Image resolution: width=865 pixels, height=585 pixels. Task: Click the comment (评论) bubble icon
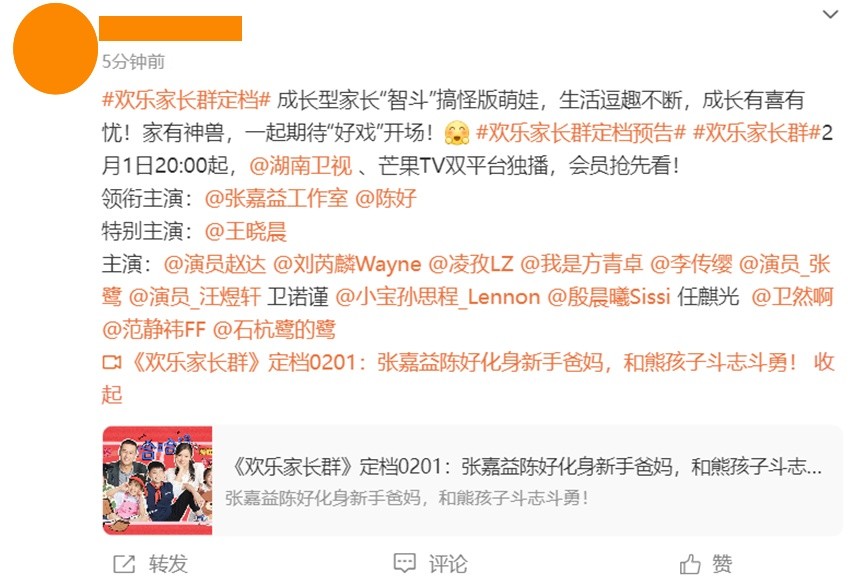[x=404, y=563]
